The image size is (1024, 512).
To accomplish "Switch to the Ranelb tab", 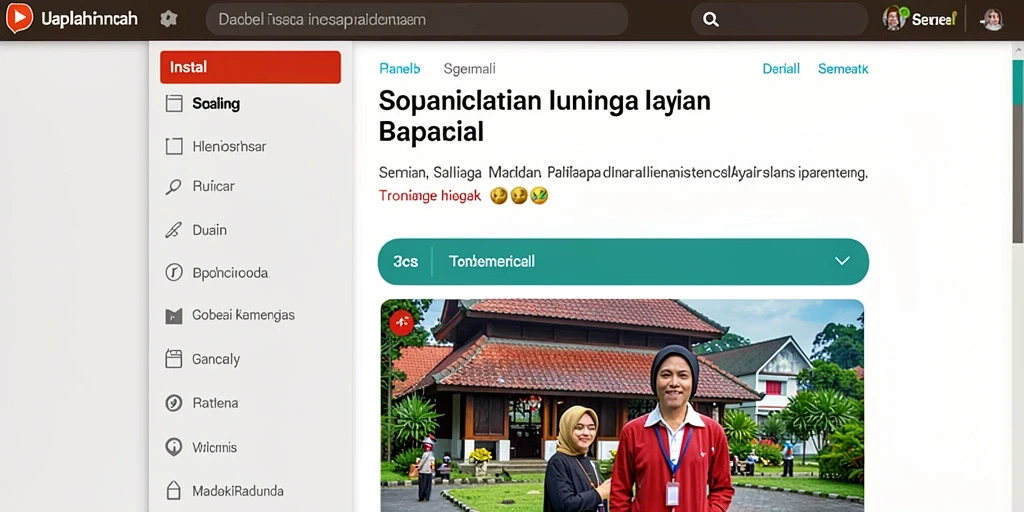I will [x=400, y=69].
